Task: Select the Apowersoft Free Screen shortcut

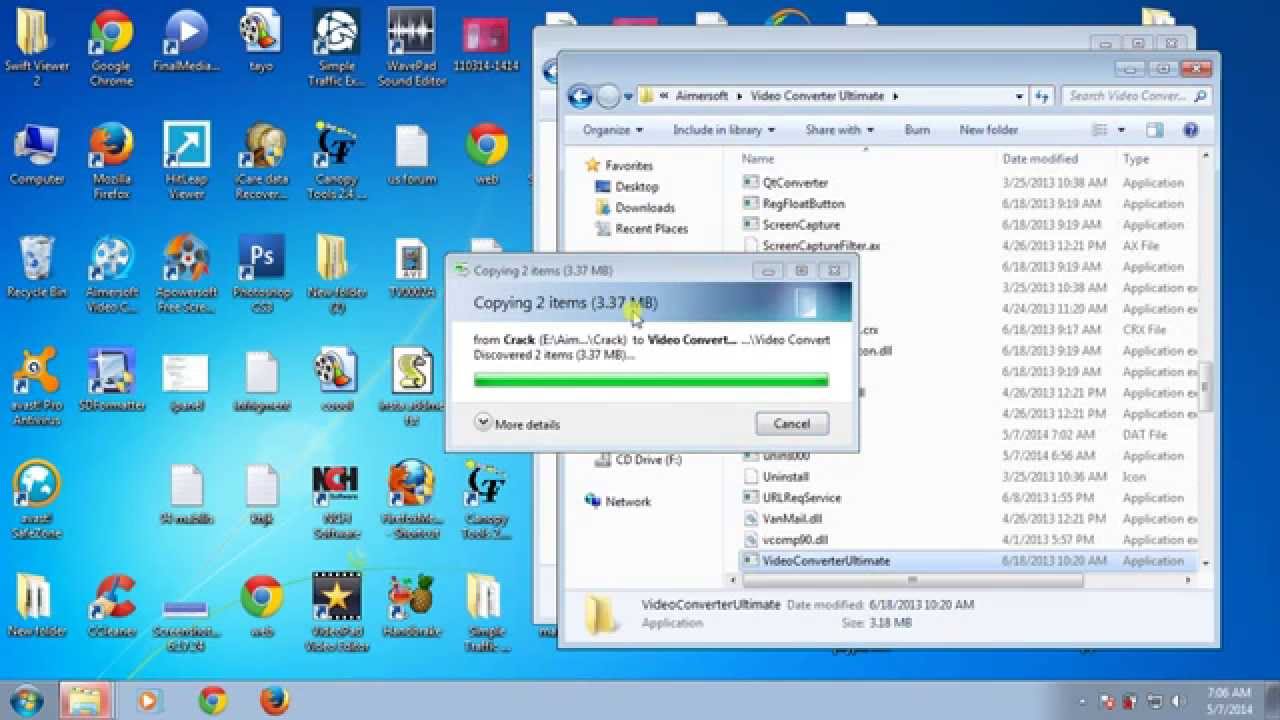Action: tap(187, 275)
